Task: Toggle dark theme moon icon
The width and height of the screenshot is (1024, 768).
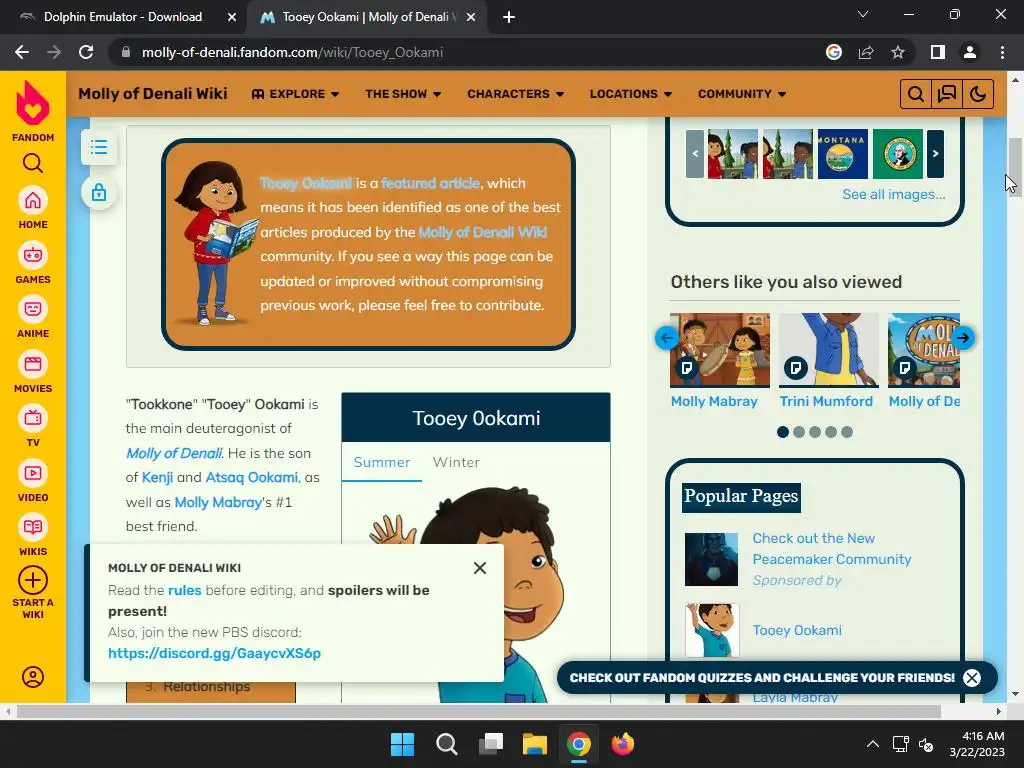Action: (x=978, y=94)
